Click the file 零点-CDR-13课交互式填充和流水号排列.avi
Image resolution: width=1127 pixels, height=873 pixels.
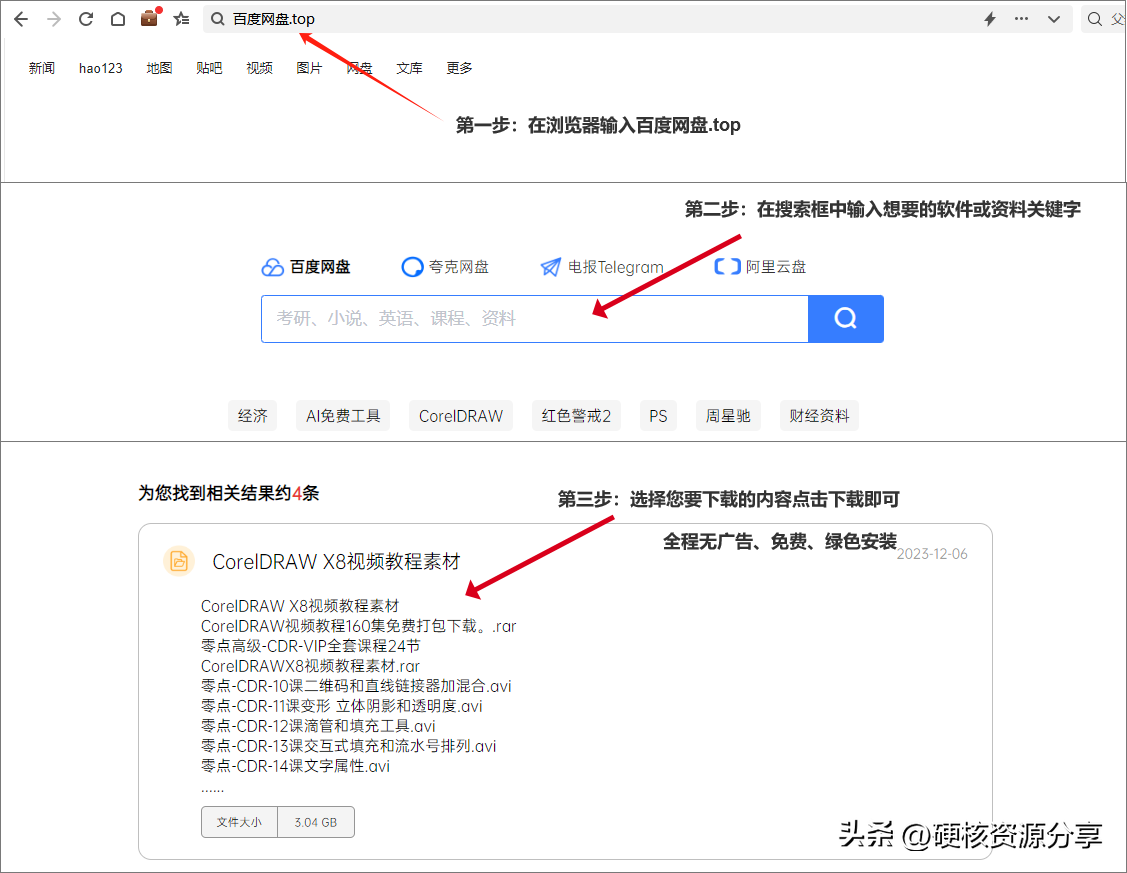(349, 747)
